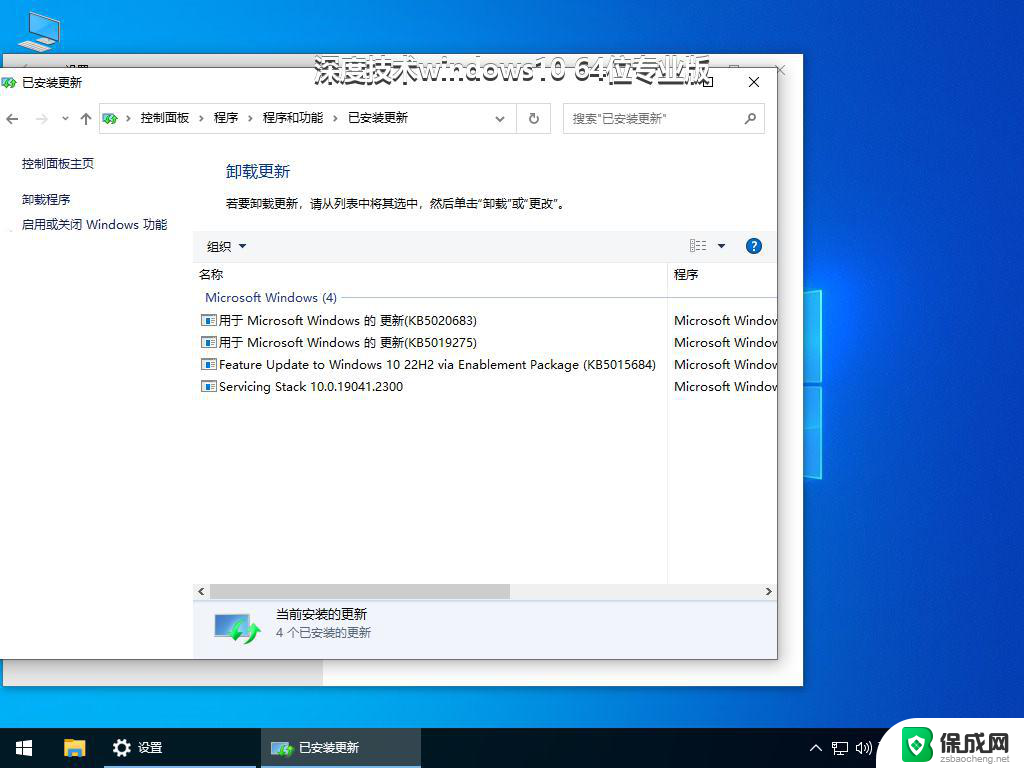Show hidden tray icons chevron

tap(816, 748)
